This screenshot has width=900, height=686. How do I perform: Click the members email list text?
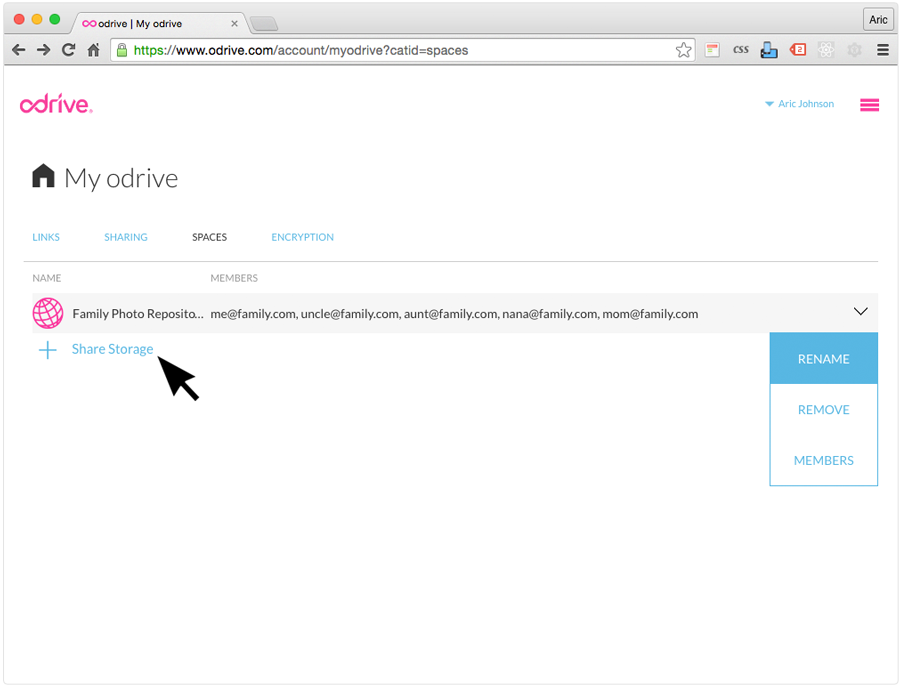pyautogui.click(x=454, y=314)
